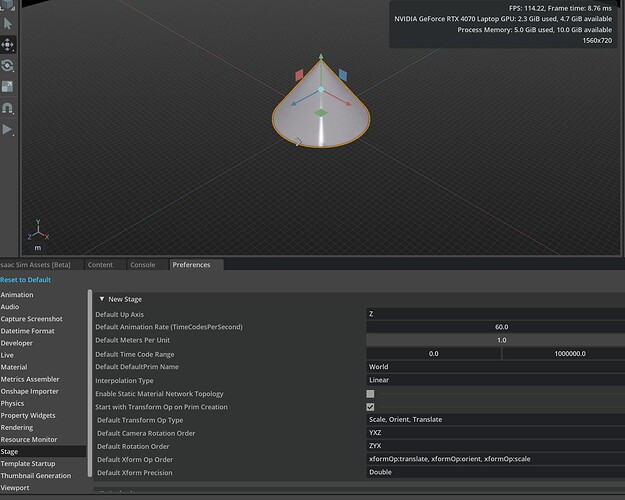Open Template Startup preferences
Image resolution: width=625 pixels, height=500 pixels.
[28, 463]
